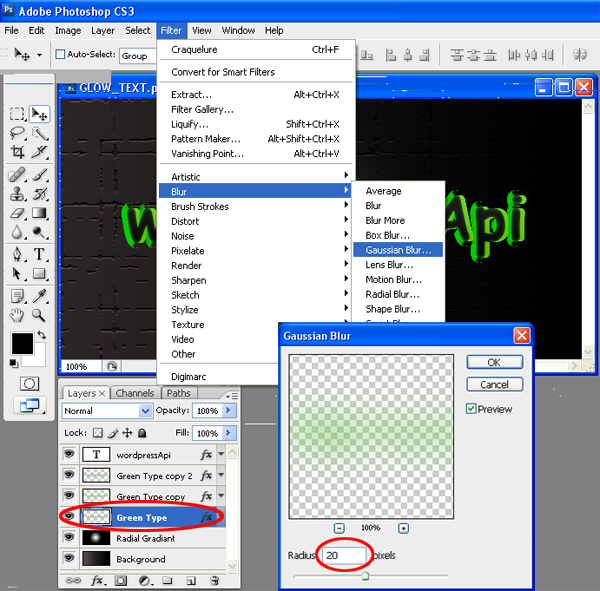This screenshot has height=591, width=600.
Task: Open the Image menu
Action: pos(68,30)
